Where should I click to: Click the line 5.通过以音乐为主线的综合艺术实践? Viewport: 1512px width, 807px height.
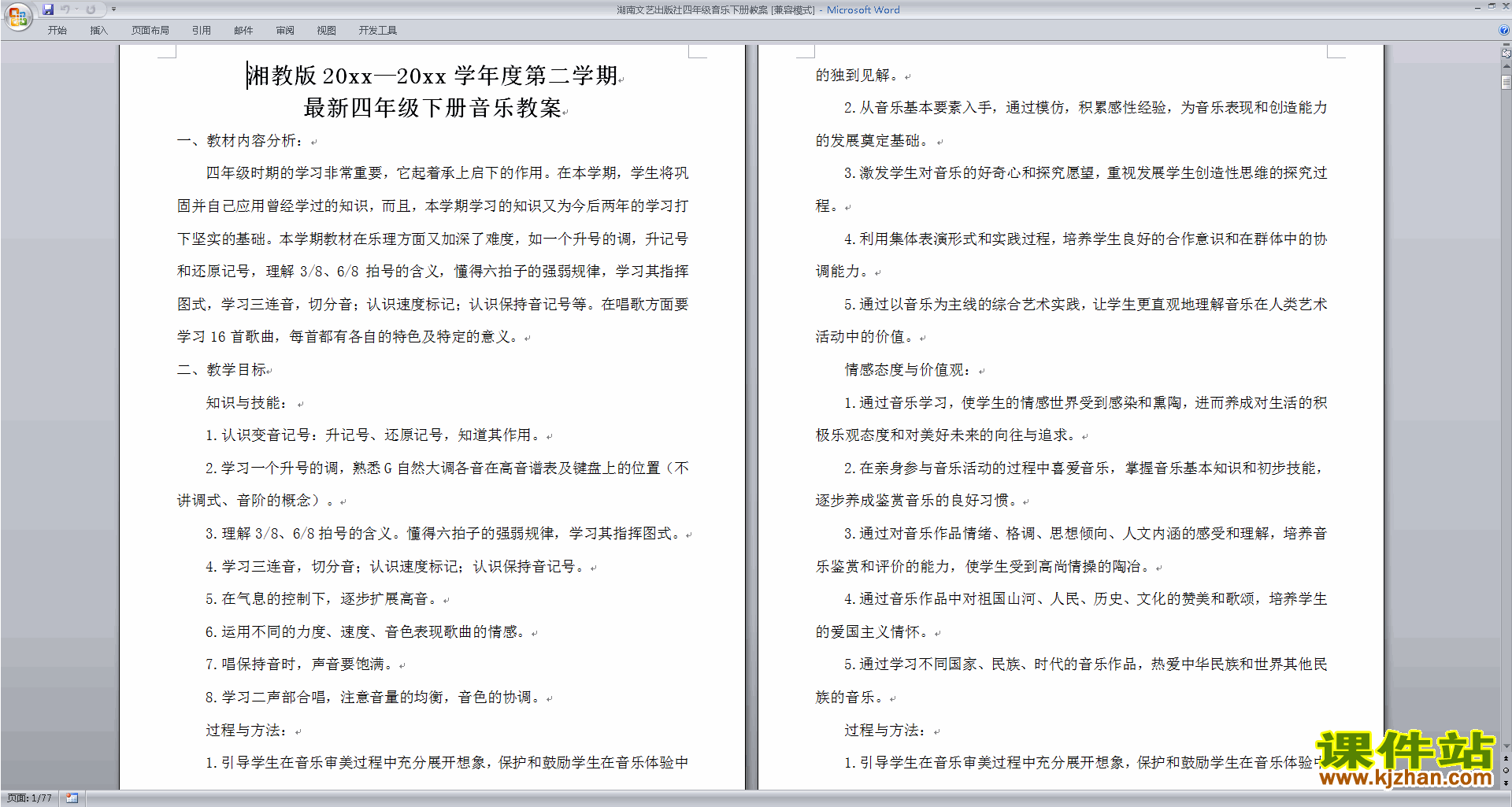click(1086, 305)
